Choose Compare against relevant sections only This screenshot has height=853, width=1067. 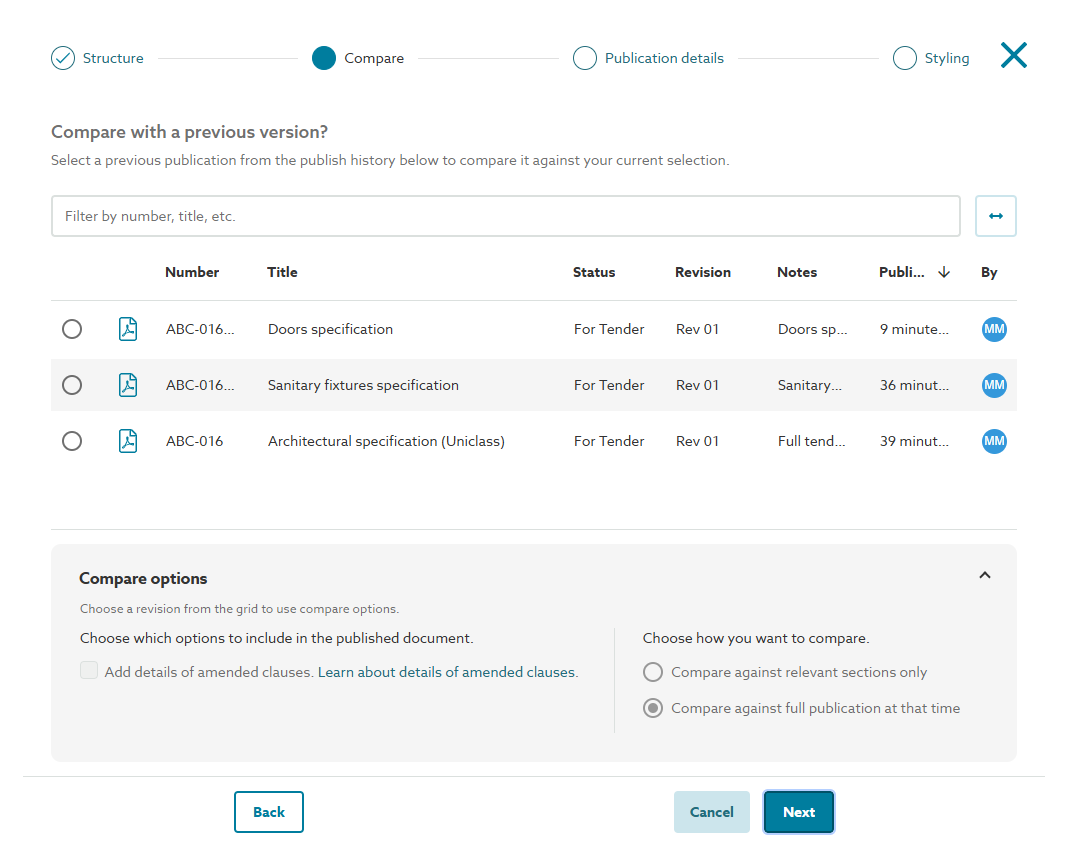point(653,672)
